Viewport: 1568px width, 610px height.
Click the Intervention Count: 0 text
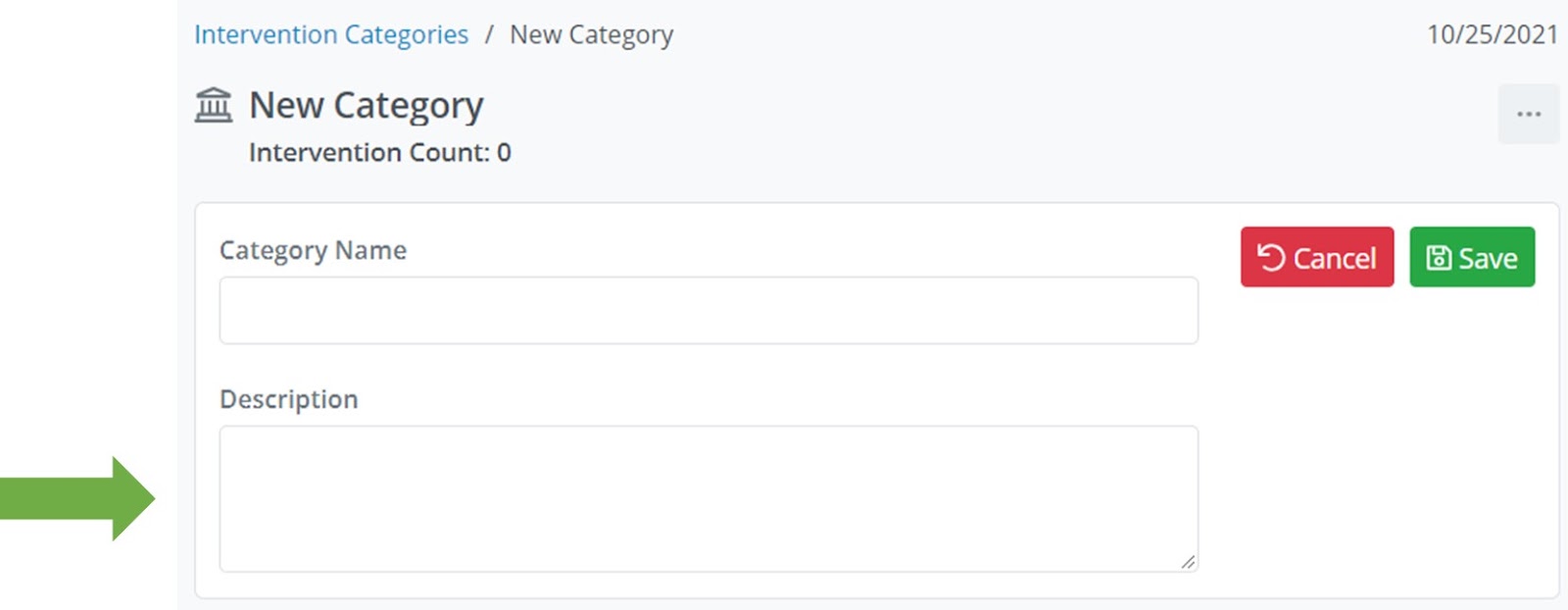point(379,153)
